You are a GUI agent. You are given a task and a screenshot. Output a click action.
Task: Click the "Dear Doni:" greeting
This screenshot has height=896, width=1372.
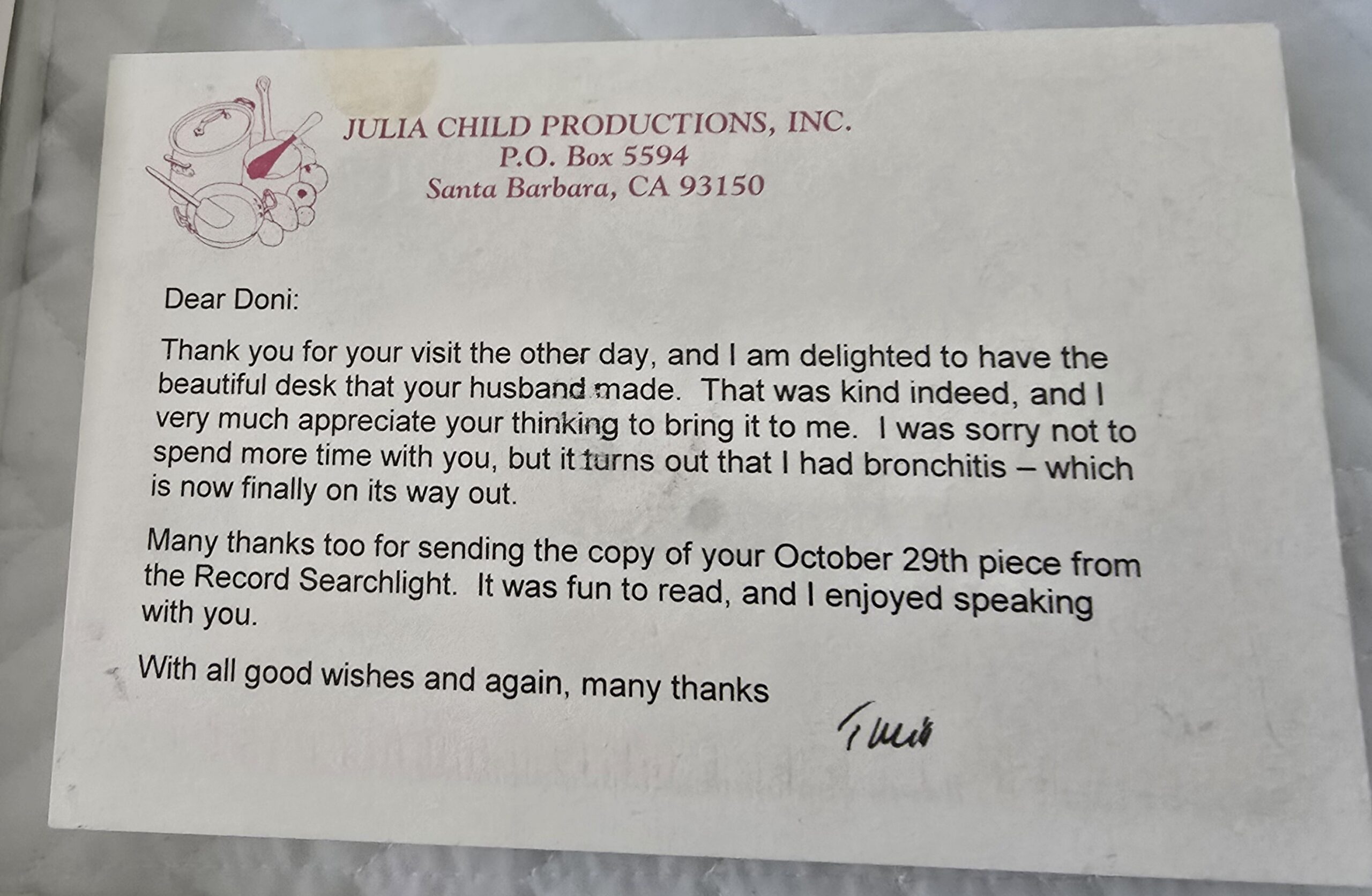(231, 299)
